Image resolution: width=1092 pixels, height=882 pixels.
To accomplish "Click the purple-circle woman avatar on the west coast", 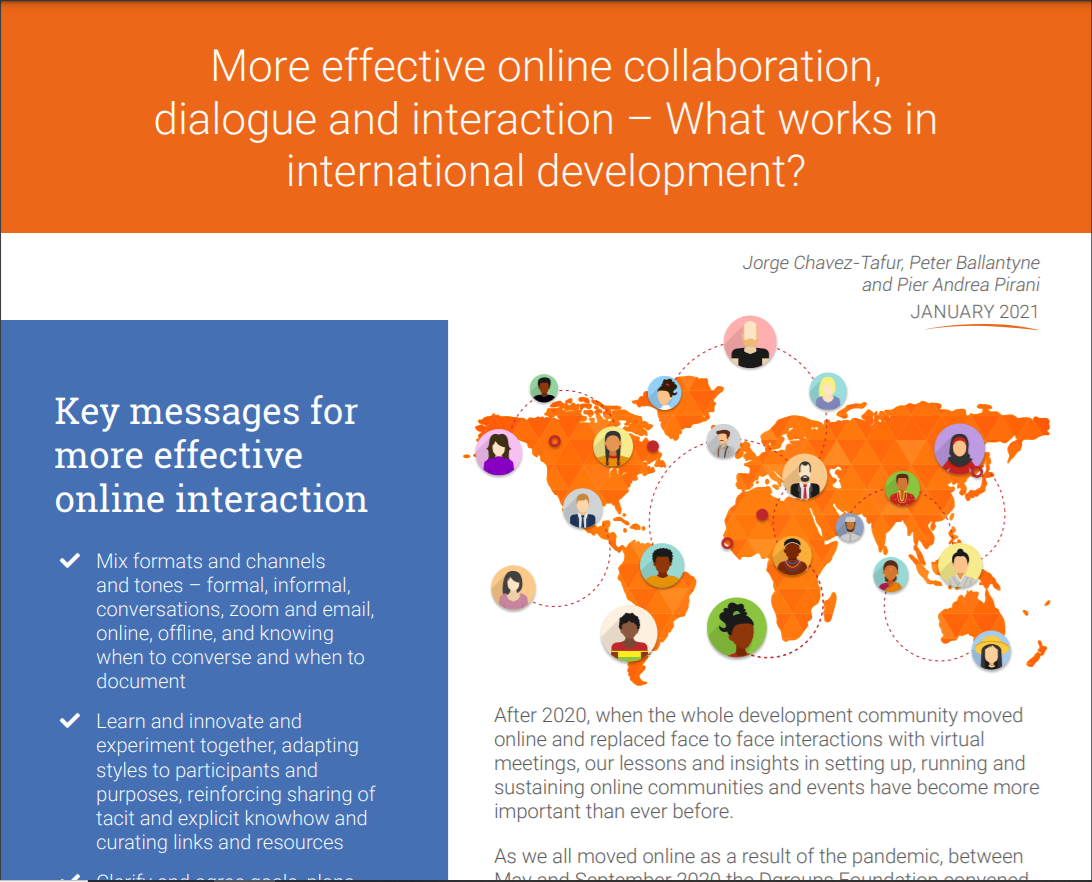I will tap(497, 452).
